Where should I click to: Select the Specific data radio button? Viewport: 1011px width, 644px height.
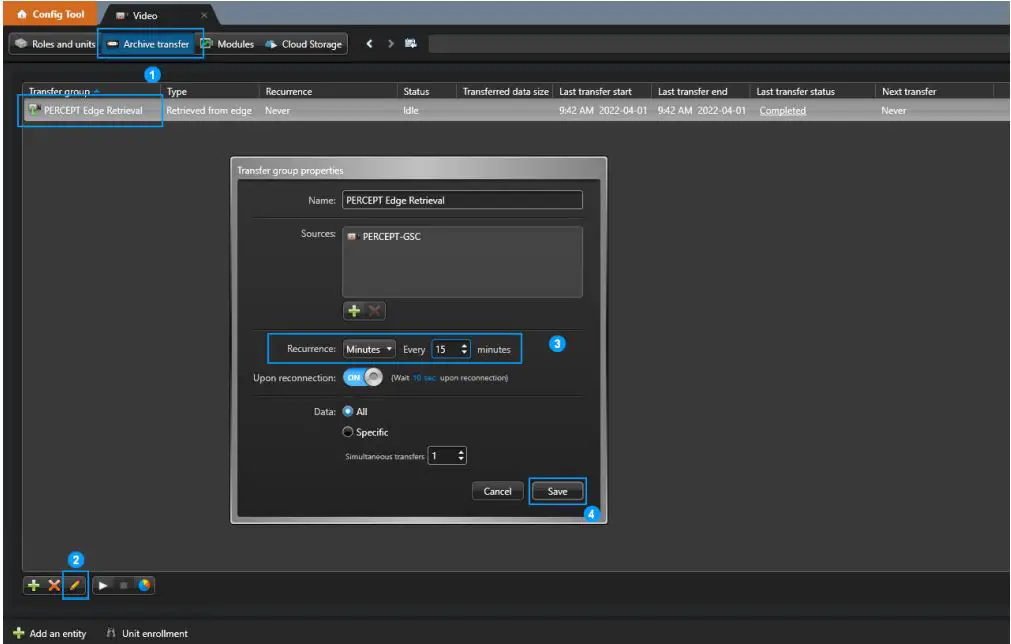point(348,432)
